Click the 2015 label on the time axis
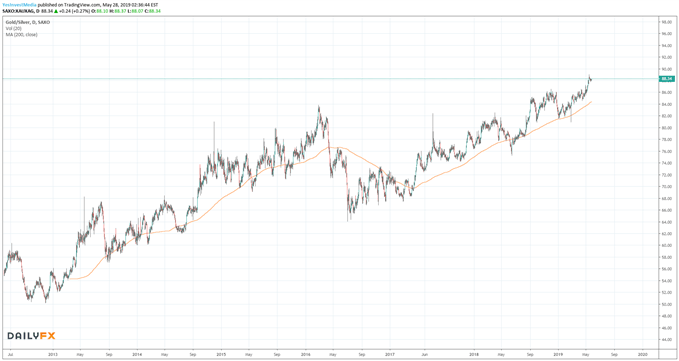This screenshot has width=679, height=361. click(221, 354)
